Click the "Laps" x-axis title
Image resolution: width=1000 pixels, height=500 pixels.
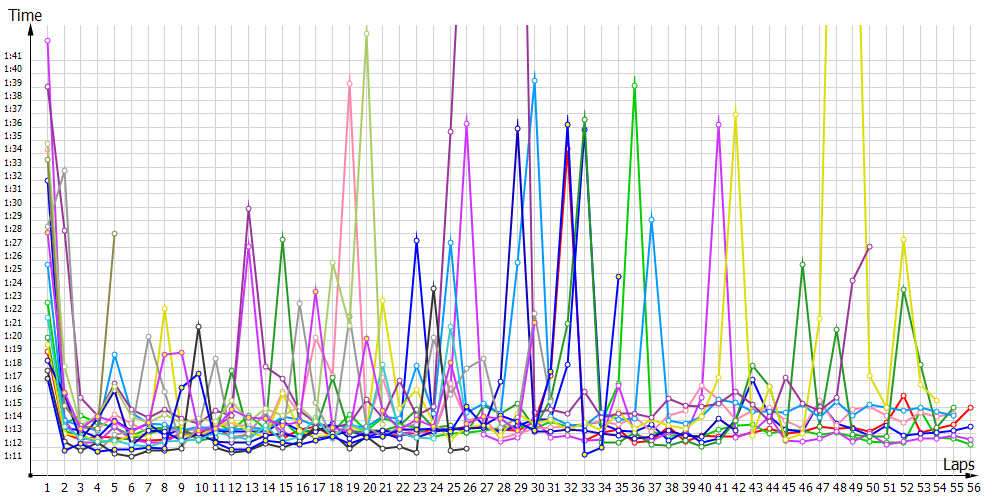point(958,465)
